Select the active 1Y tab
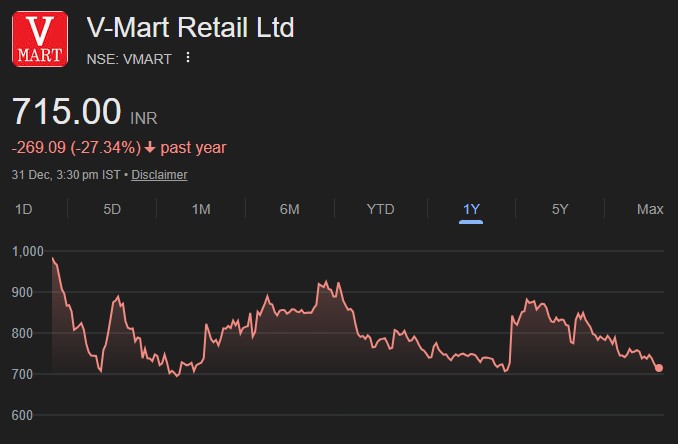 pyautogui.click(x=471, y=209)
